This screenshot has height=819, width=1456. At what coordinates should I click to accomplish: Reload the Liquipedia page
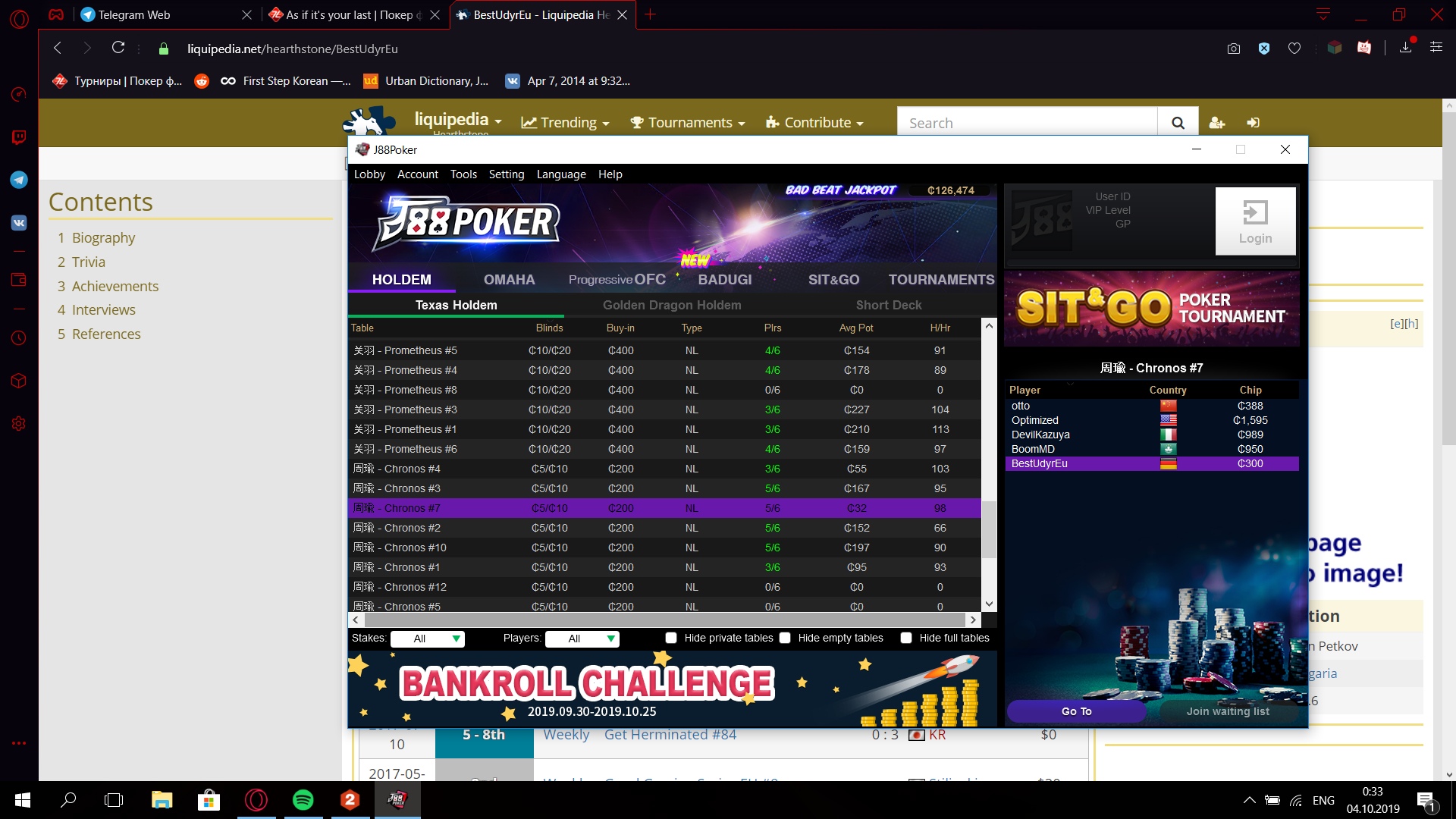tap(118, 48)
